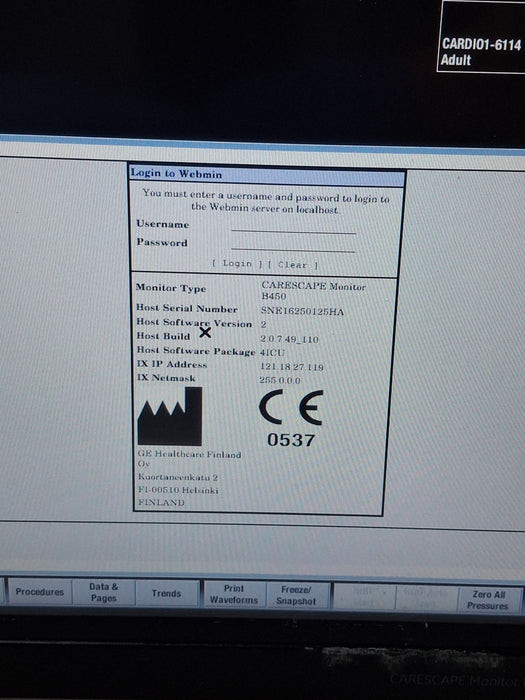Click IP address 121.18.27.119
Image resolution: width=525 pixels, height=700 pixels.
point(292,367)
